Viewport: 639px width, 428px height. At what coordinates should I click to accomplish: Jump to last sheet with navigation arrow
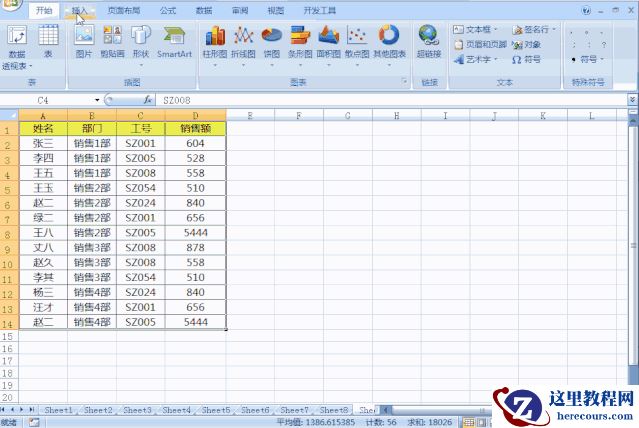32,410
